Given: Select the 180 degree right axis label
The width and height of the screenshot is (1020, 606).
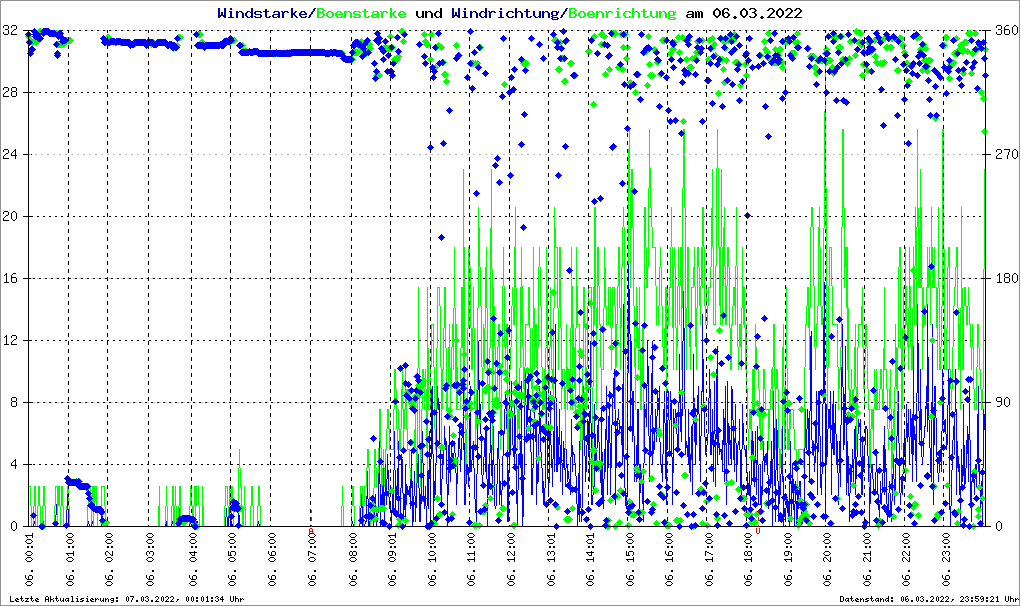Looking at the screenshot, I should (1001, 279).
